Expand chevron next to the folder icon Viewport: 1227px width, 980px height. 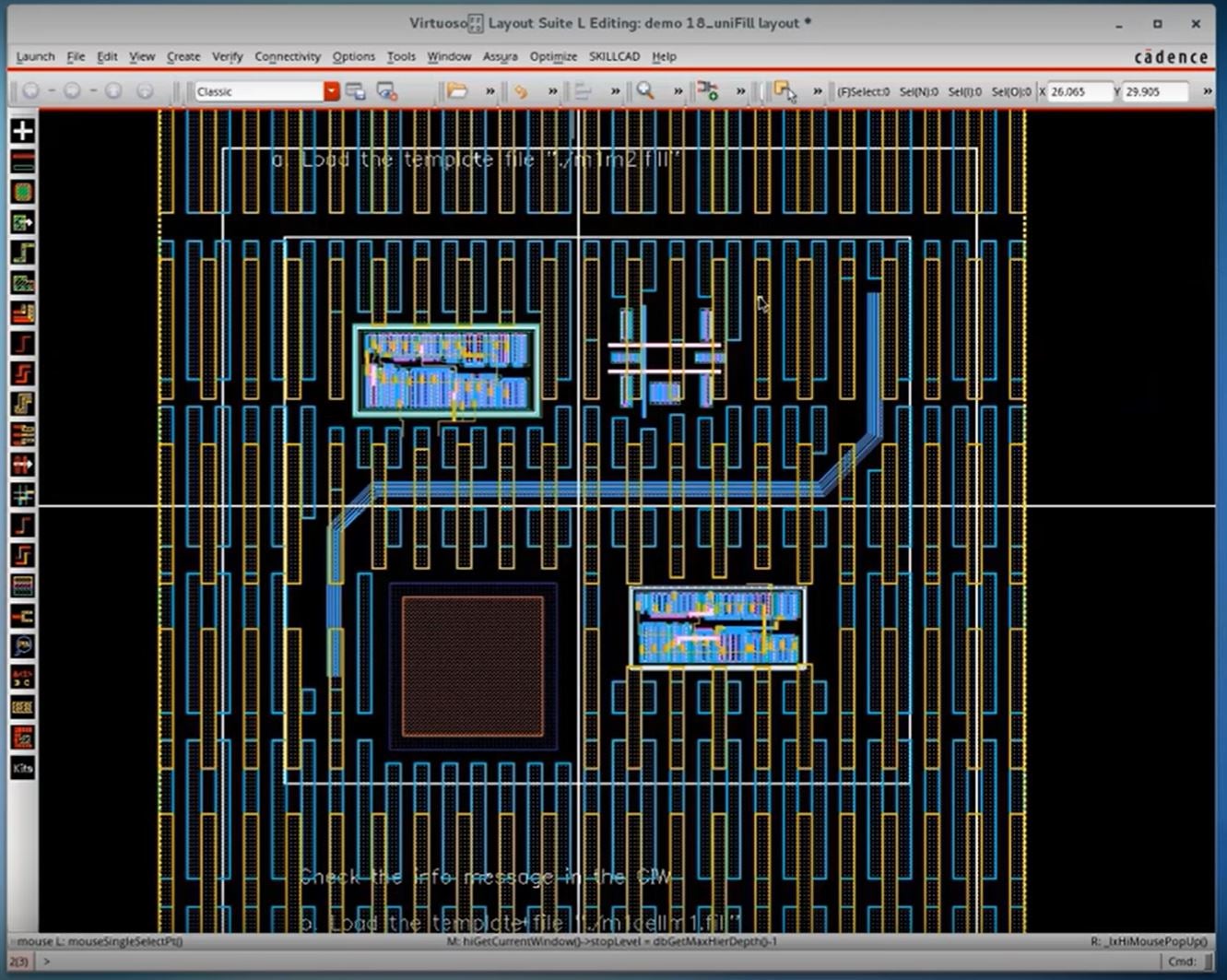coord(490,91)
